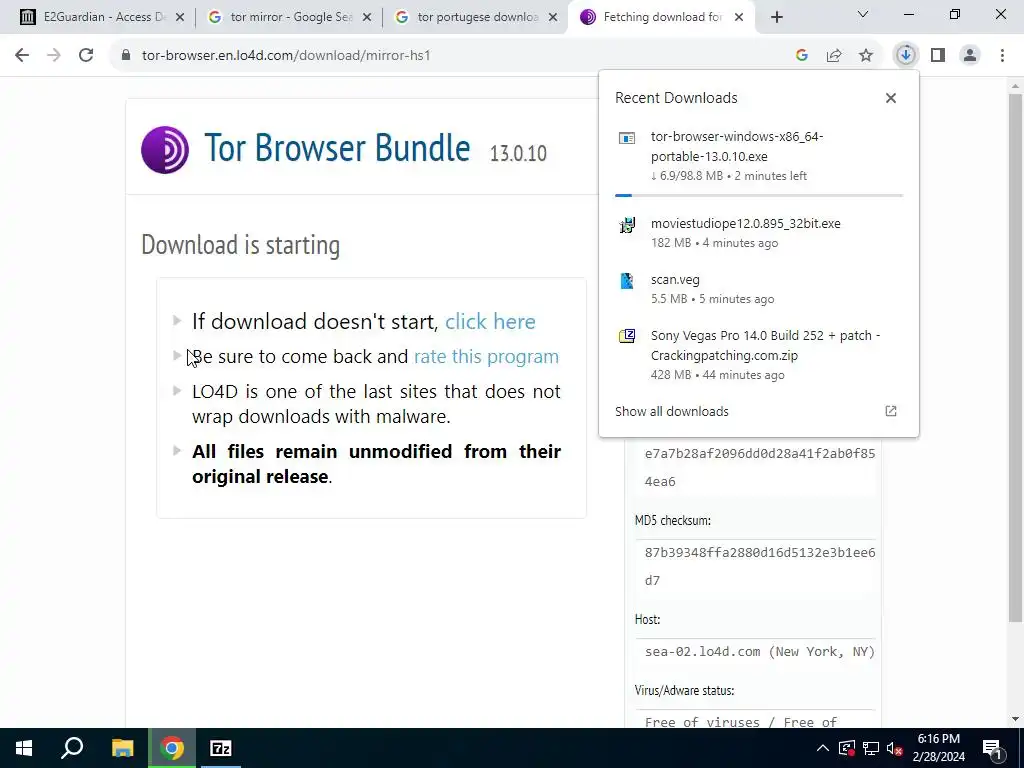Click the moviestudiope installer icon
Screen dimensions: 1024x768
pos(627,225)
